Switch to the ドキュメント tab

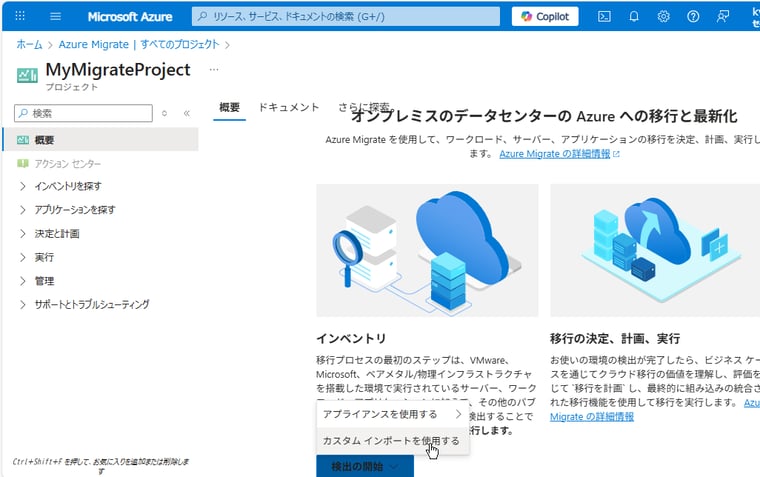tap(288, 107)
